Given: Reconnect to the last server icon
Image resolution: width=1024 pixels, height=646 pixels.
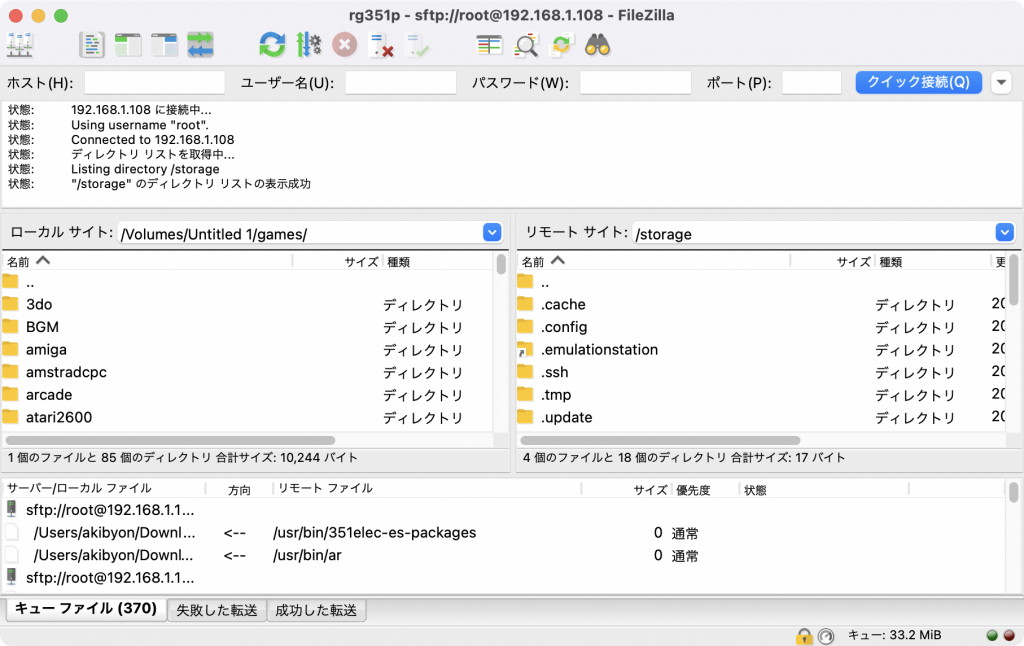Looking at the screenshot, I should coord(417,45).
